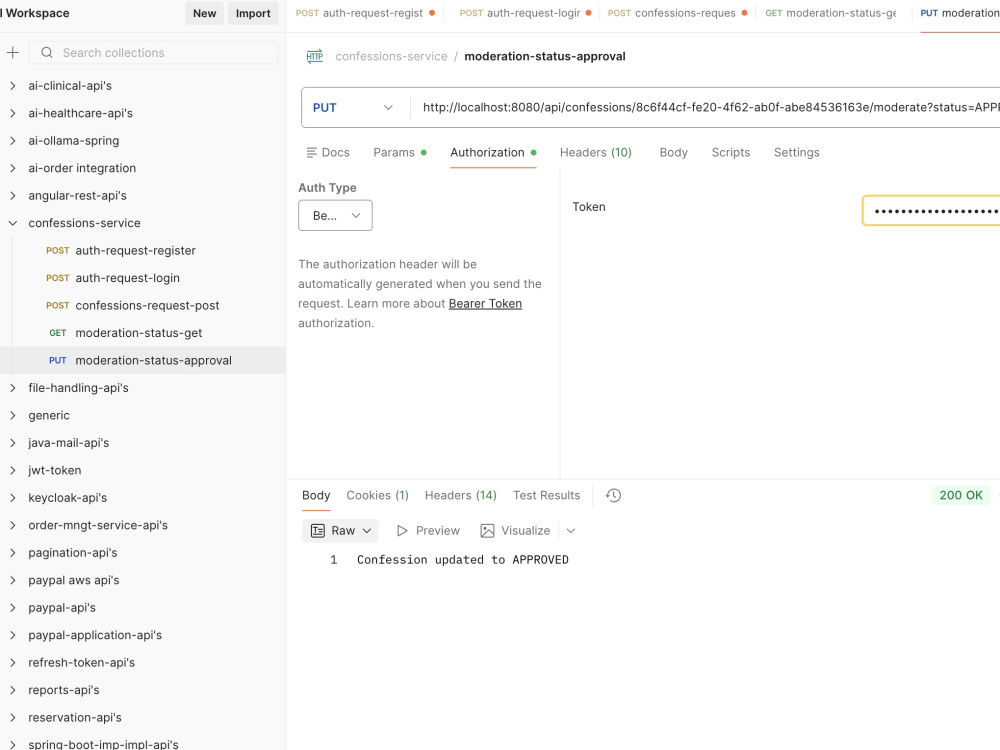The width and height of the screenshot is (1000, 750).
Task: Switch to the Params tab
Action: click(x=400, y=152)
